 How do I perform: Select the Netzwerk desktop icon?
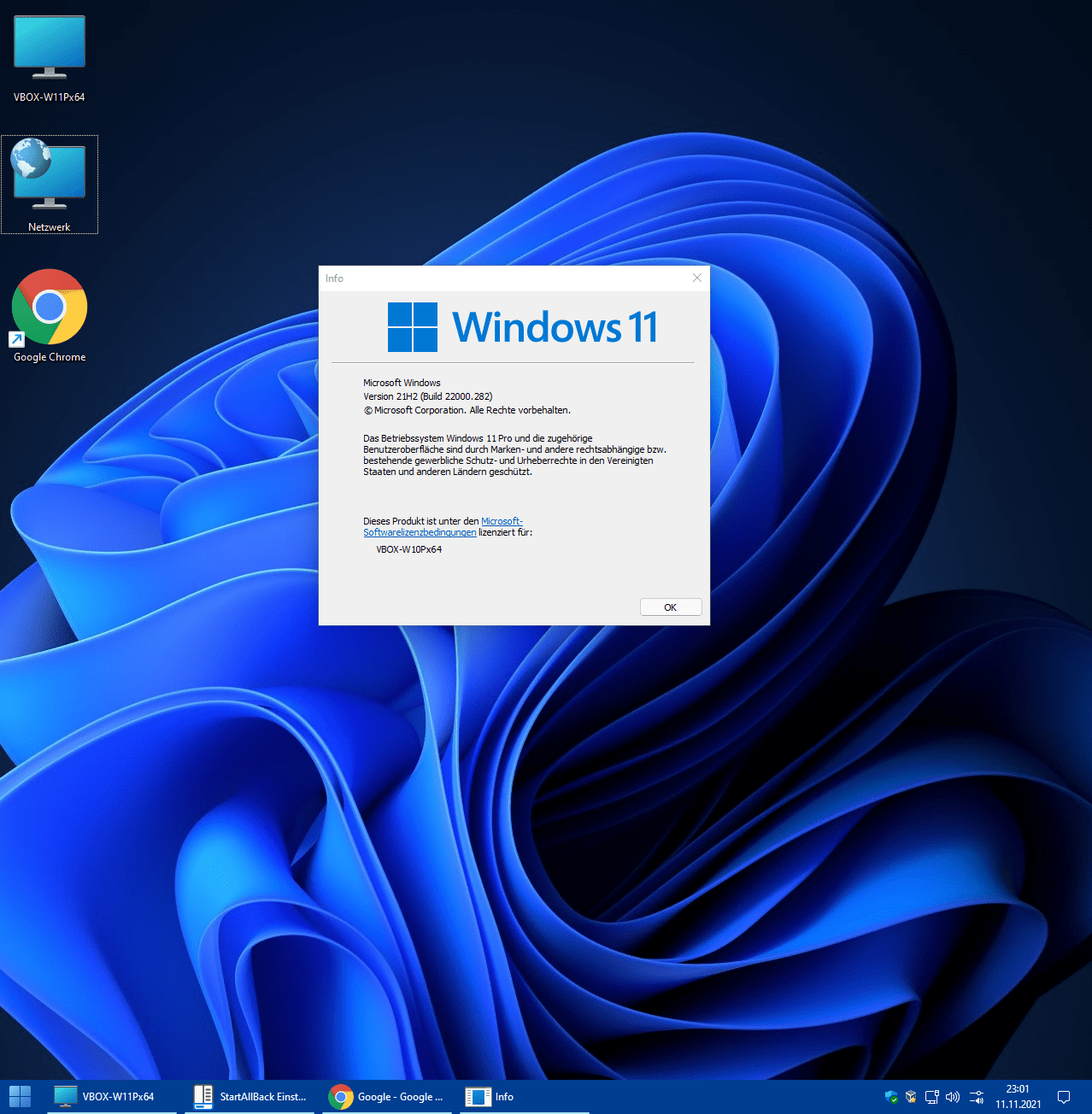50,185
